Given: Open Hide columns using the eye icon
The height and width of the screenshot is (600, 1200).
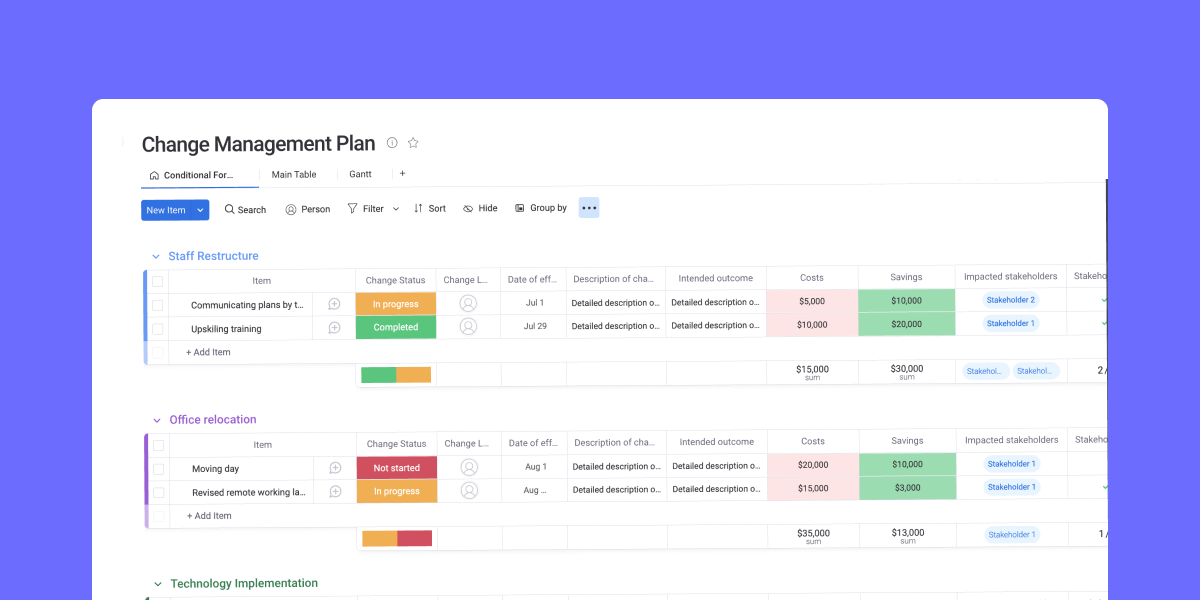Looking at the screenshot, I should [479, 208].
